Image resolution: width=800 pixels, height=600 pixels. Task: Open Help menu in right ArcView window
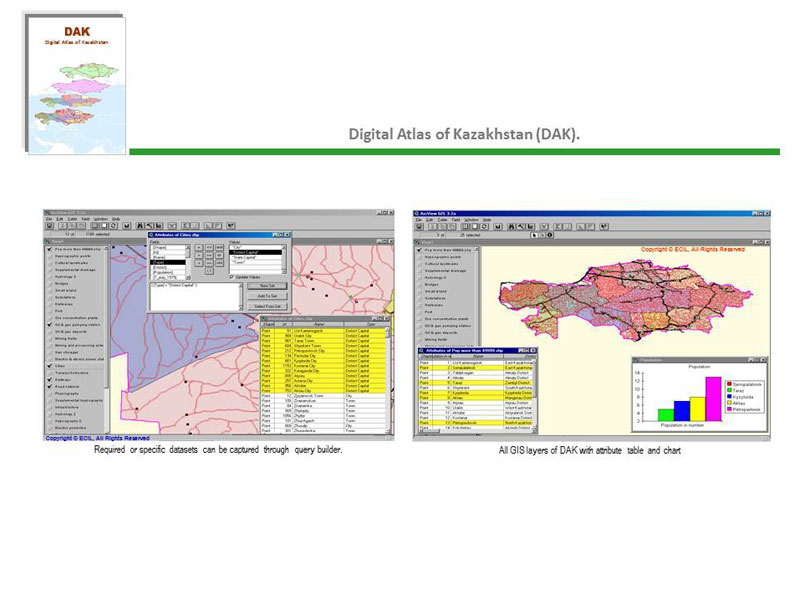487,220
